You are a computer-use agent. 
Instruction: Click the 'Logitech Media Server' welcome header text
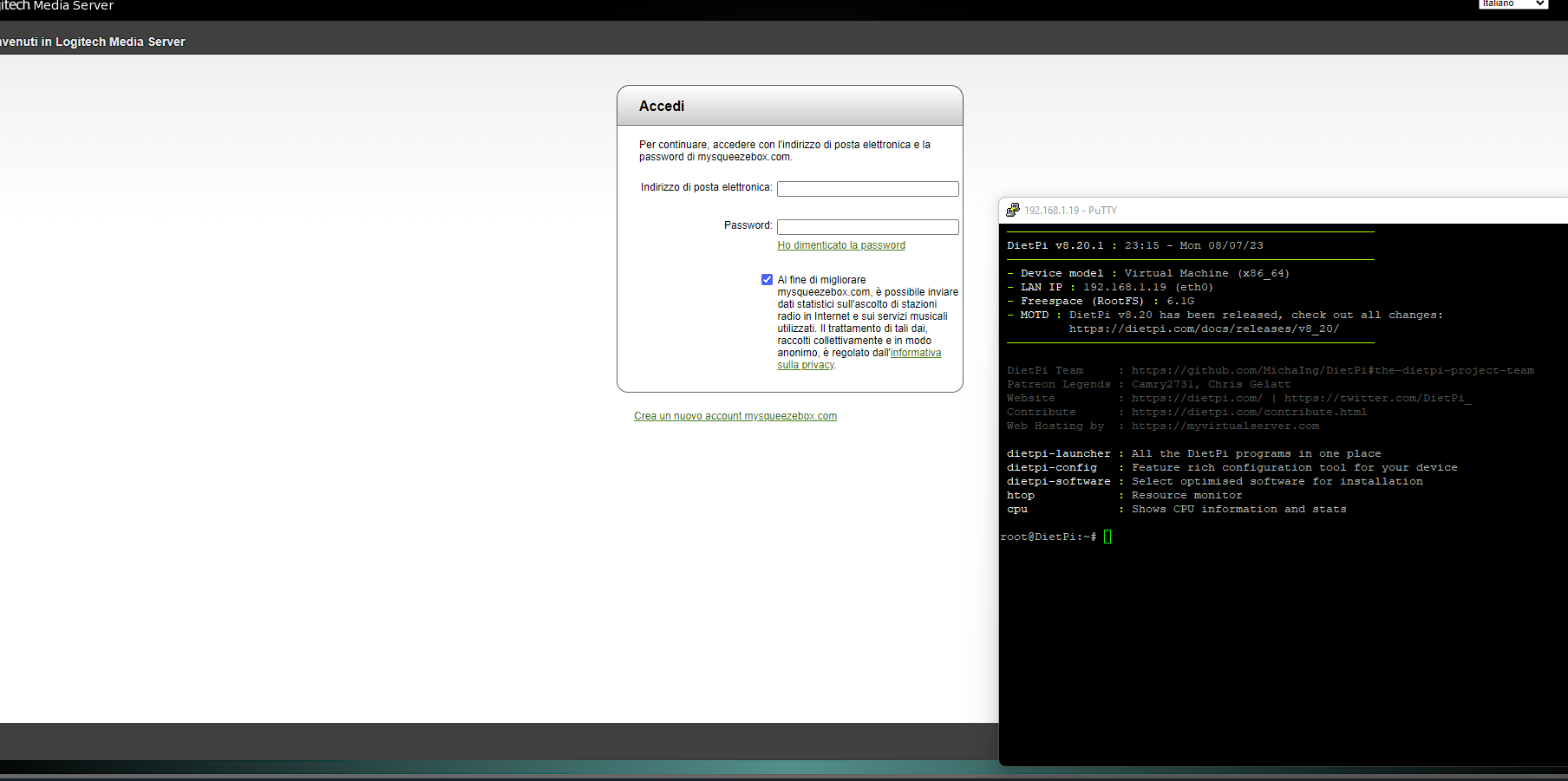(x=93, y=42)
